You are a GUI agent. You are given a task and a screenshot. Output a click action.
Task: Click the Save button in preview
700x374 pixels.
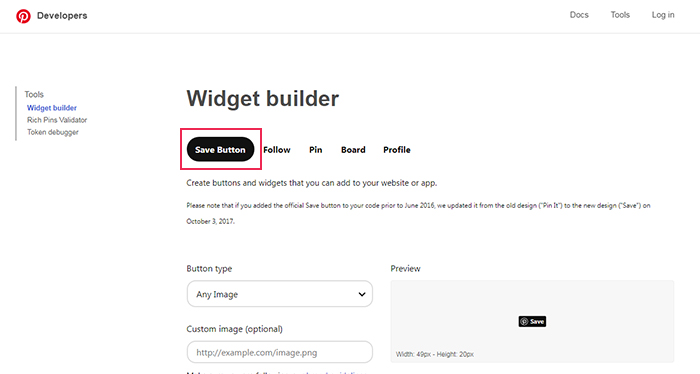tap(532, 321)
